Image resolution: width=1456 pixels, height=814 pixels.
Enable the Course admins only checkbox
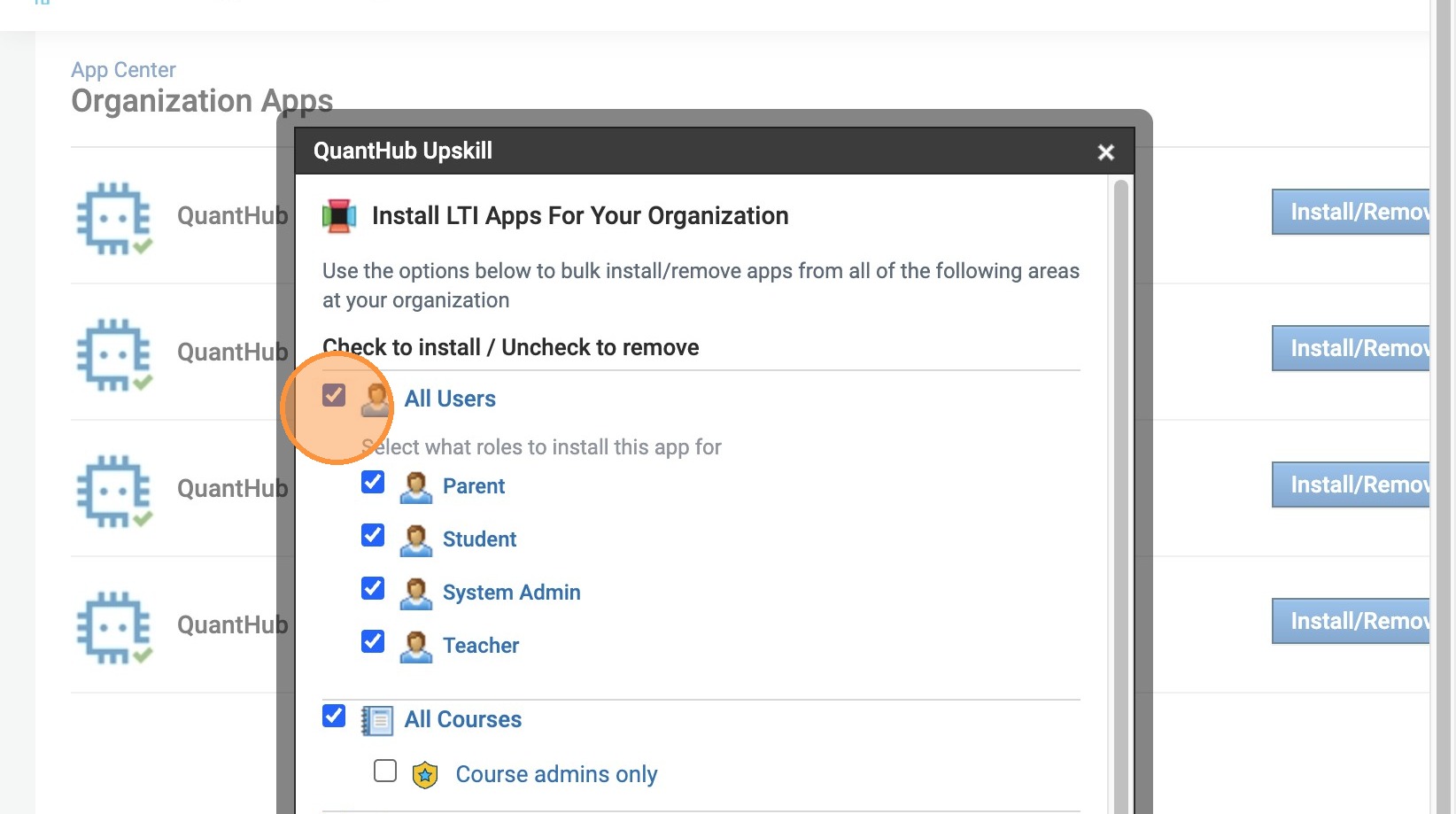click(x=385, y=771)
